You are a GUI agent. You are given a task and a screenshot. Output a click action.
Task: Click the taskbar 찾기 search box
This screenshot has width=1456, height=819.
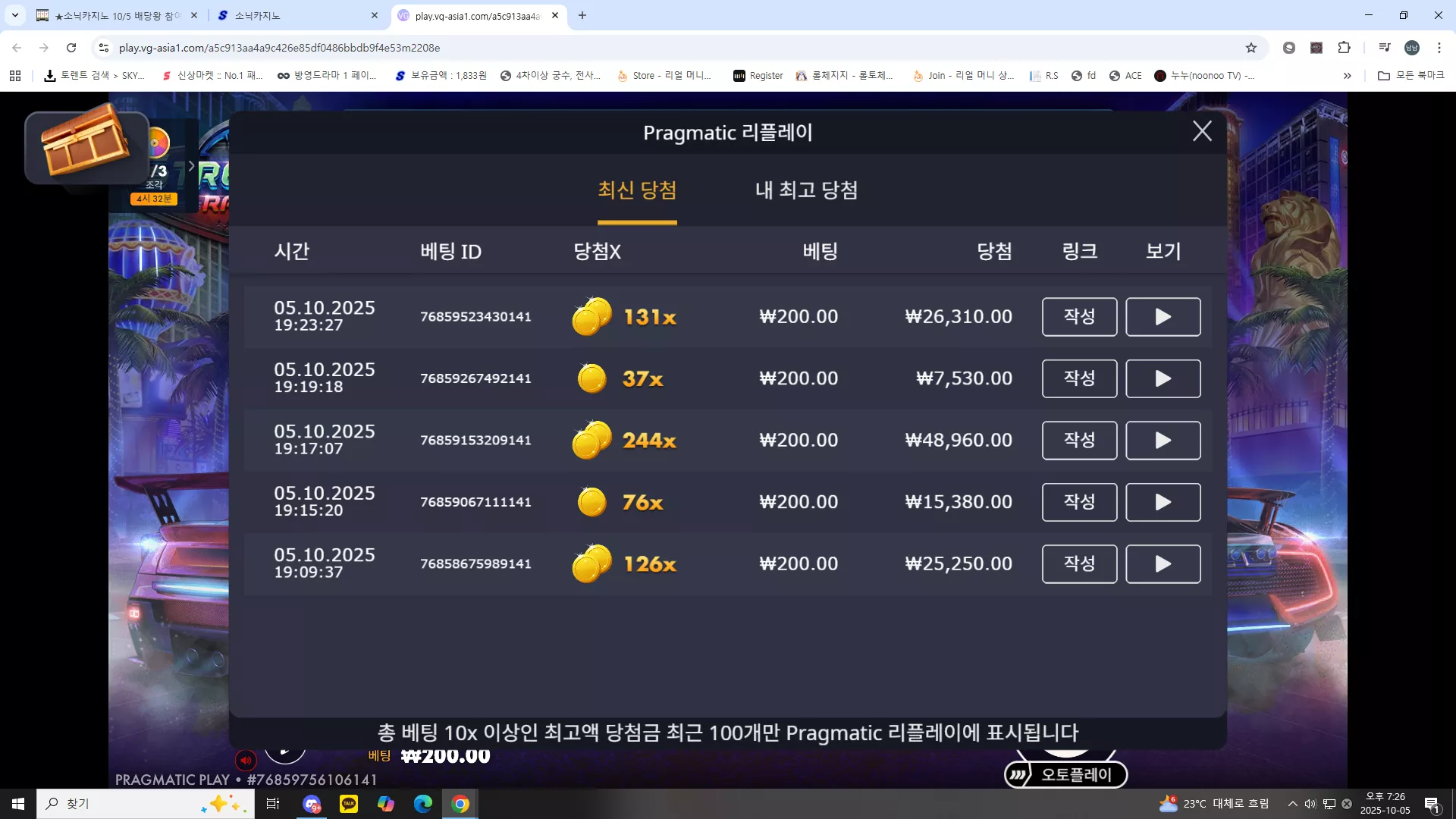[146, 804]
